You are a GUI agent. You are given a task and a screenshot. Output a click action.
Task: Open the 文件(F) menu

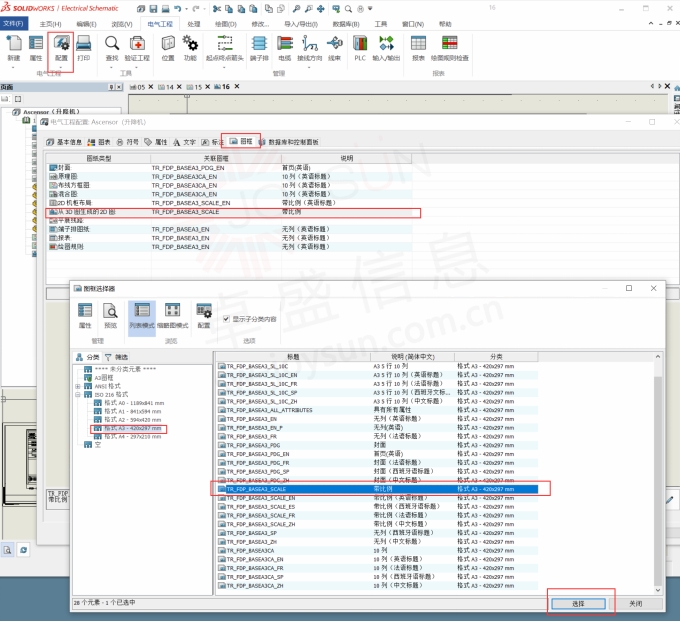[13, 23]
